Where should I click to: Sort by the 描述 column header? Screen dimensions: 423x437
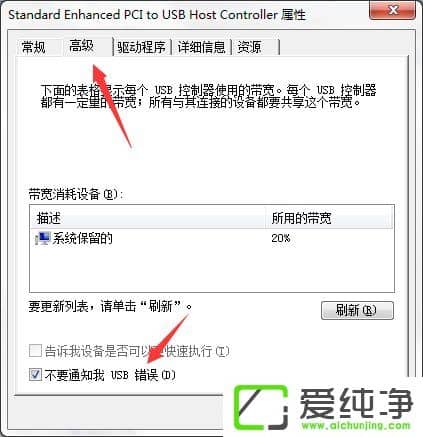(x=148, y=218)
